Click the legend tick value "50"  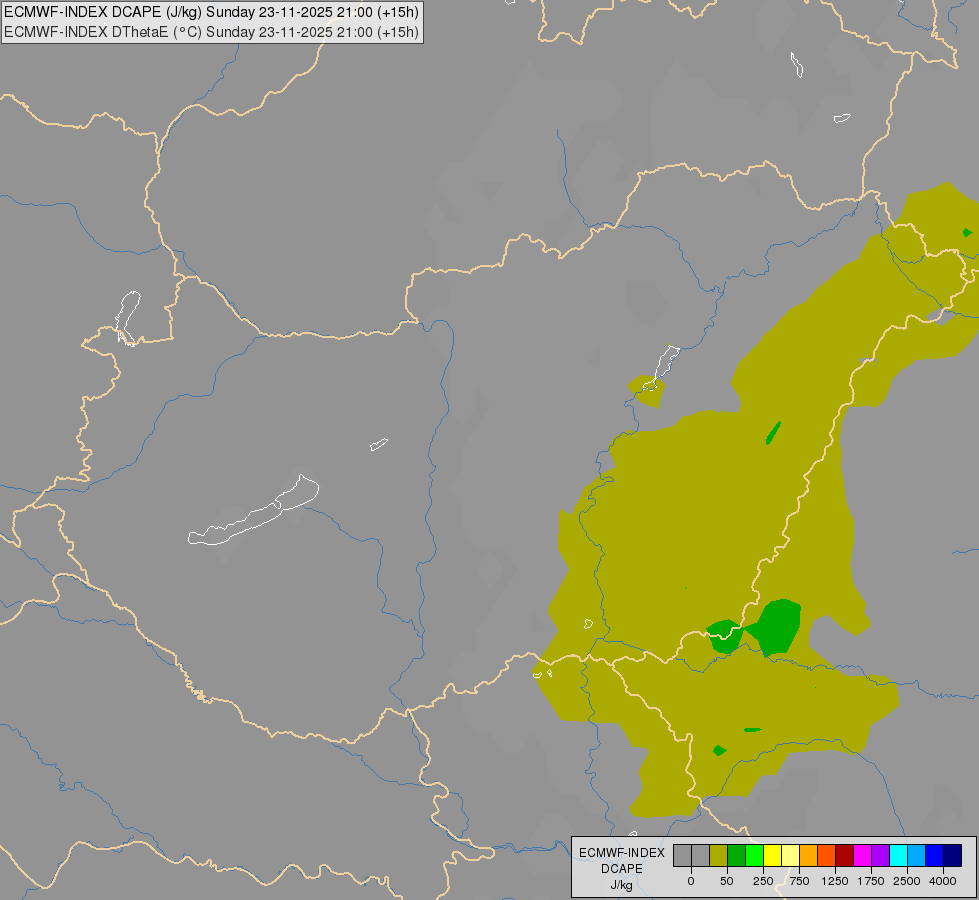[x=727, y=881]
